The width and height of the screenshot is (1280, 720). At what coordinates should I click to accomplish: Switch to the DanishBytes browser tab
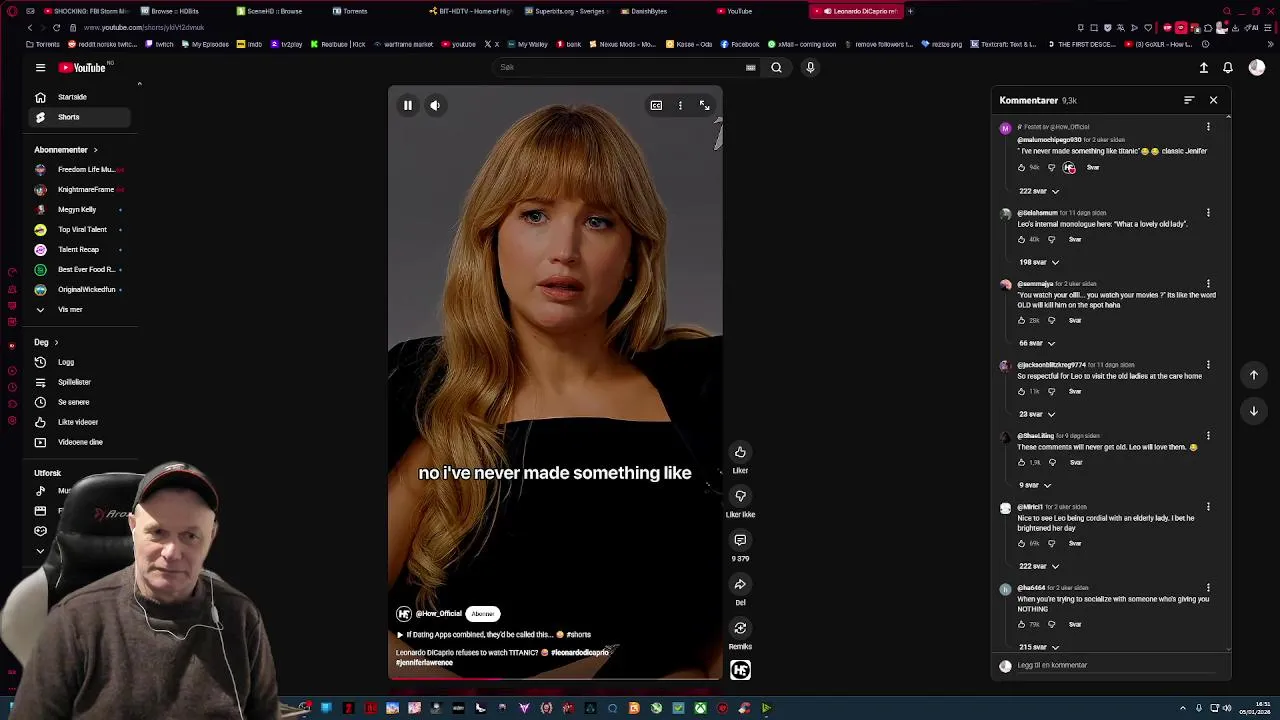[649, 11]
